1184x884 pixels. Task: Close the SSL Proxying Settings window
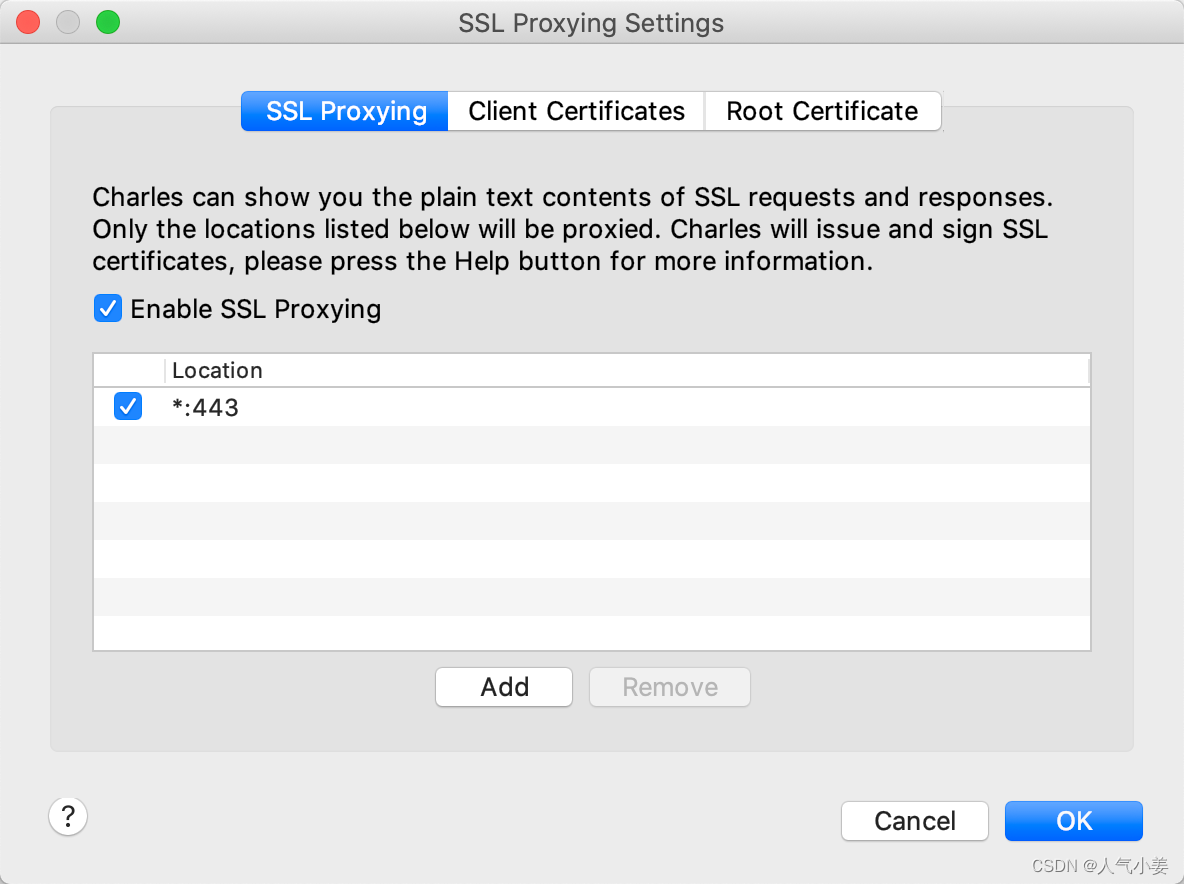point(27,22)
